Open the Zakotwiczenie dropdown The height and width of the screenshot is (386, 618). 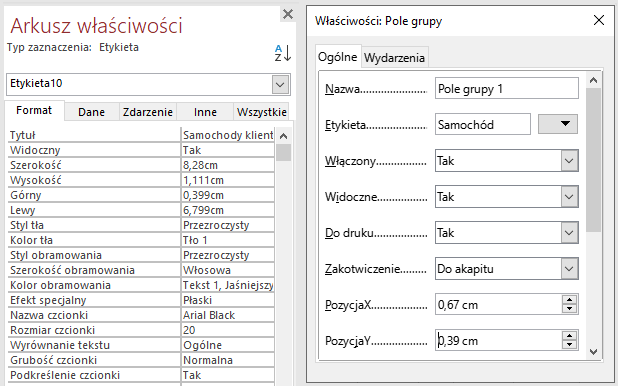click(x=569, y=269)
